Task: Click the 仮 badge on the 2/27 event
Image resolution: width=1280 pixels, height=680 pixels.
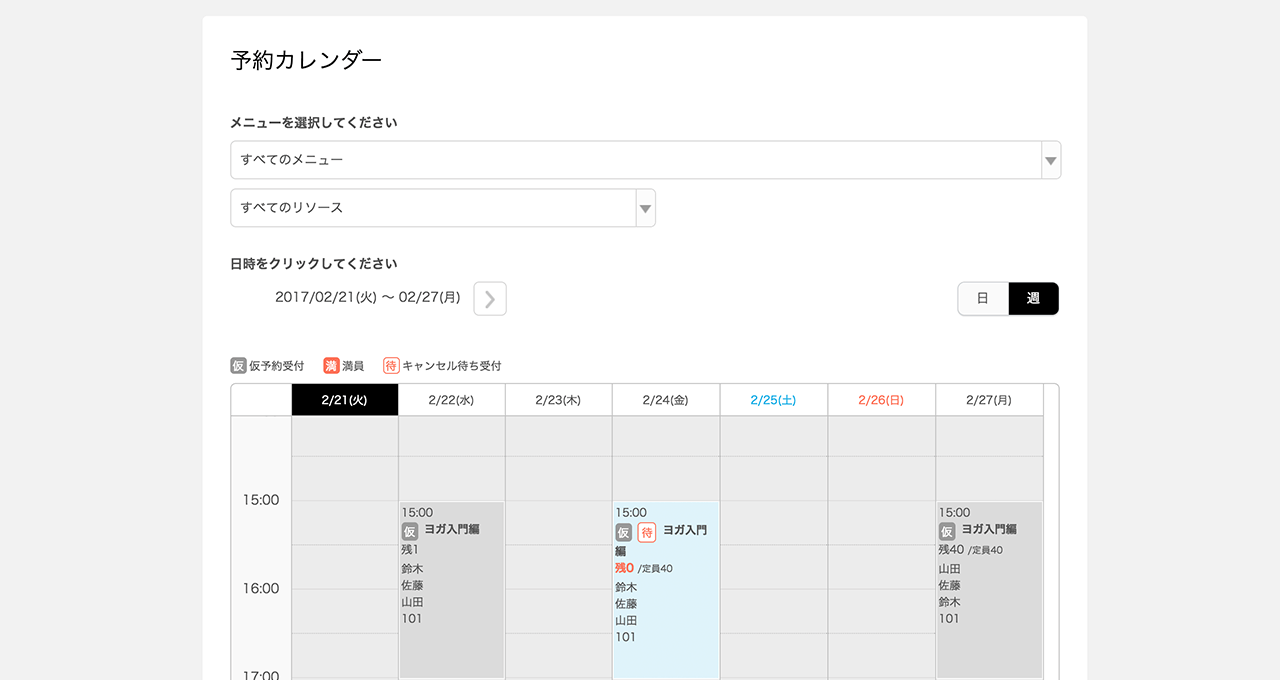Action: point(946,530)
